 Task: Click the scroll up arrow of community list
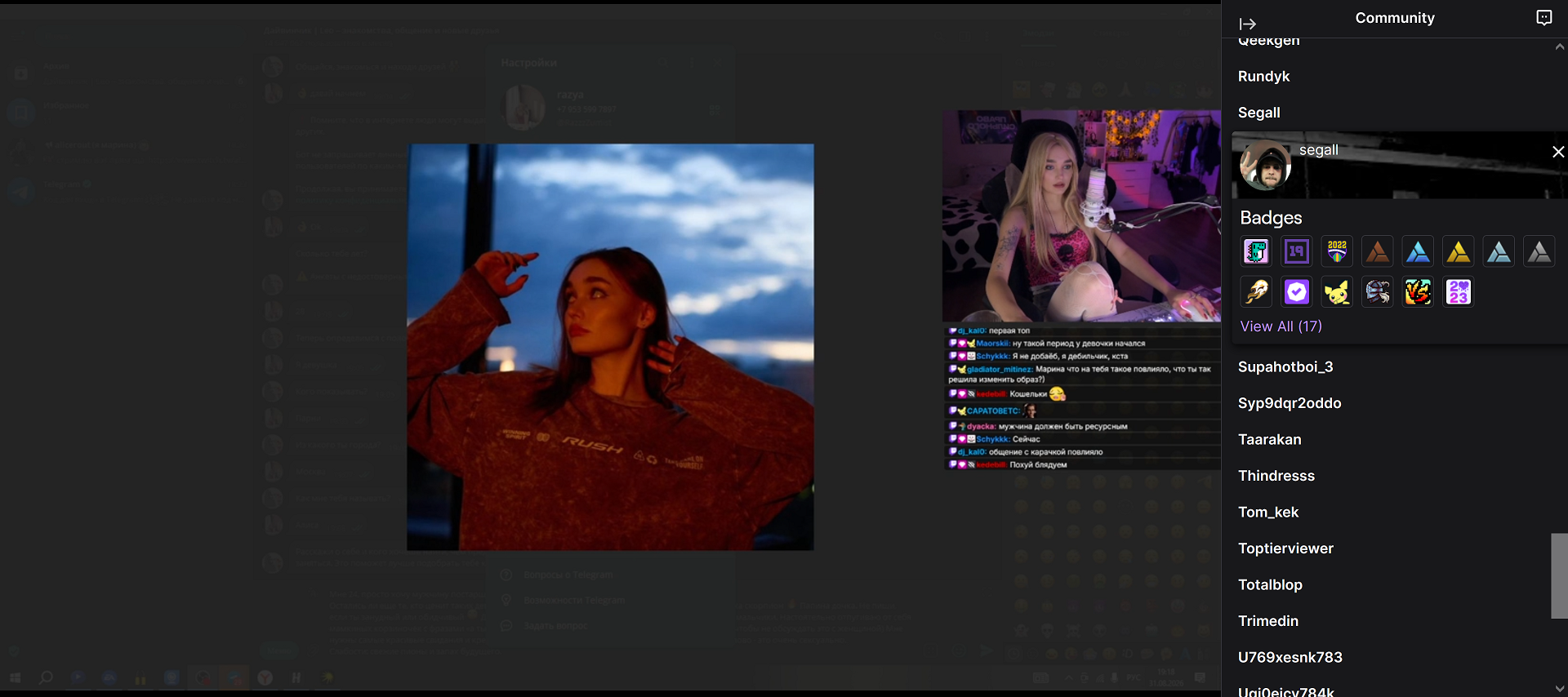coord(1559,47)
